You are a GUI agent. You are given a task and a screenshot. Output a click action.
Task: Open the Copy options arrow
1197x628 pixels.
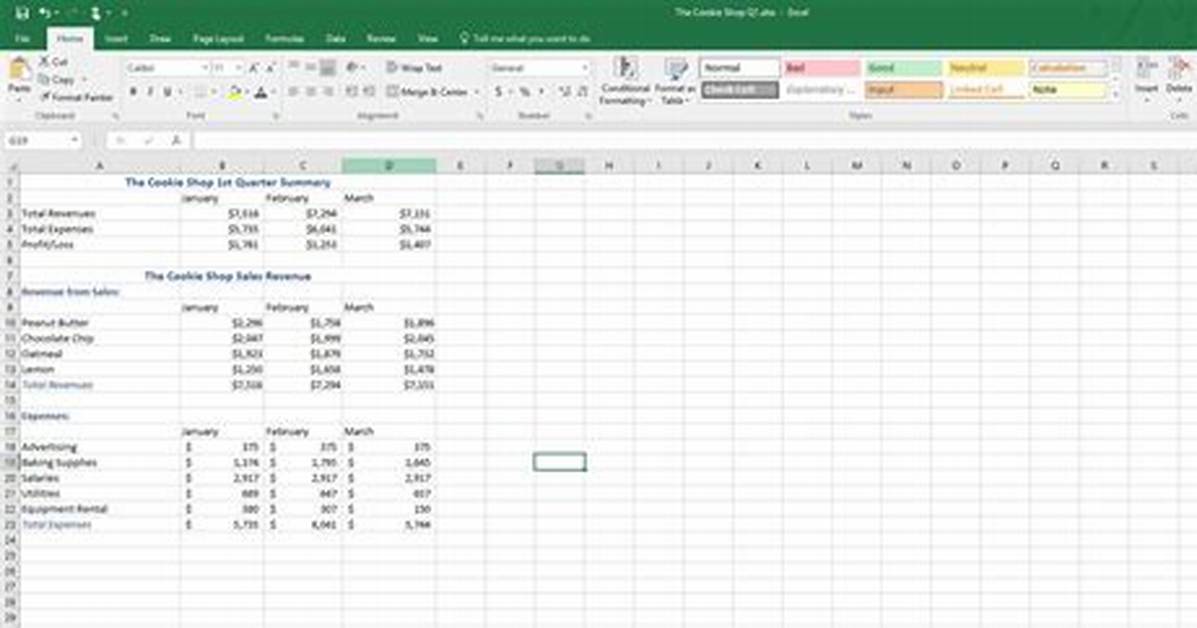click(x=83, y=79)
